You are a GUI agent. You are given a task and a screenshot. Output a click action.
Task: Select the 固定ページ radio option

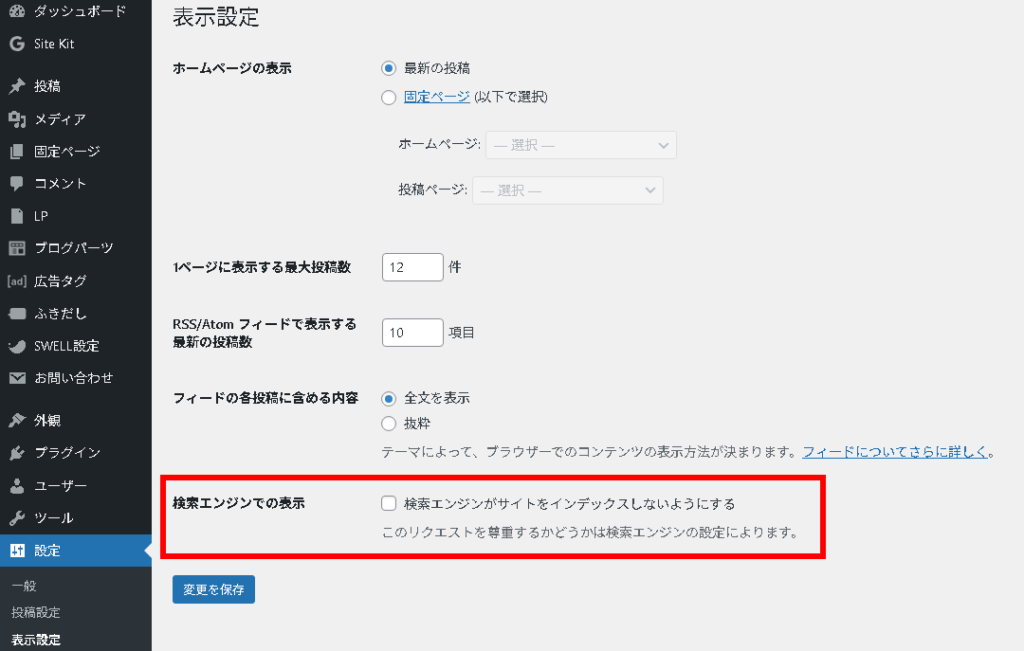(x=389, y=98)
